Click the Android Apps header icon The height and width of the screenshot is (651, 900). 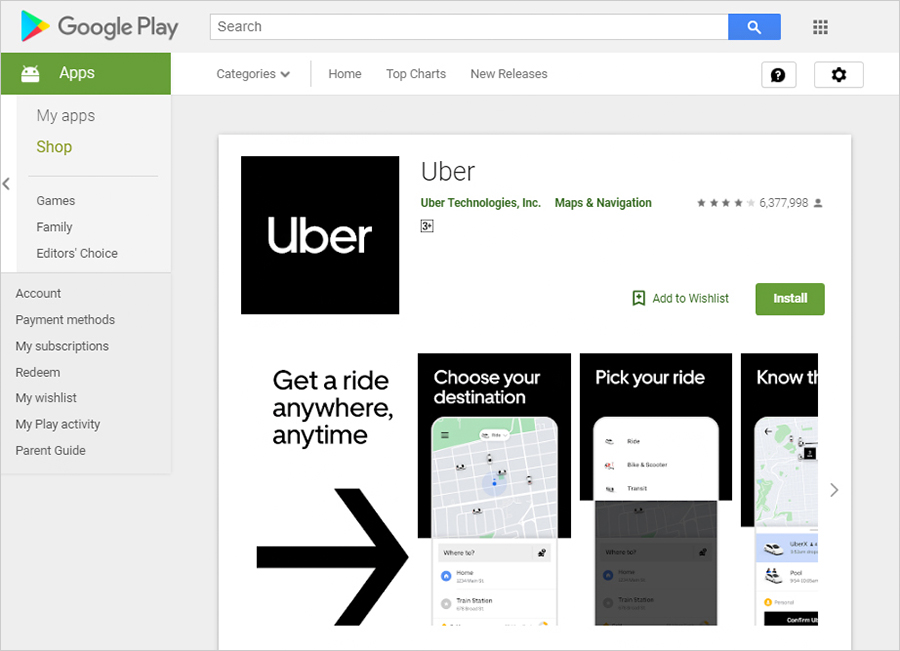pyautogui.click(x=31, y=73)
